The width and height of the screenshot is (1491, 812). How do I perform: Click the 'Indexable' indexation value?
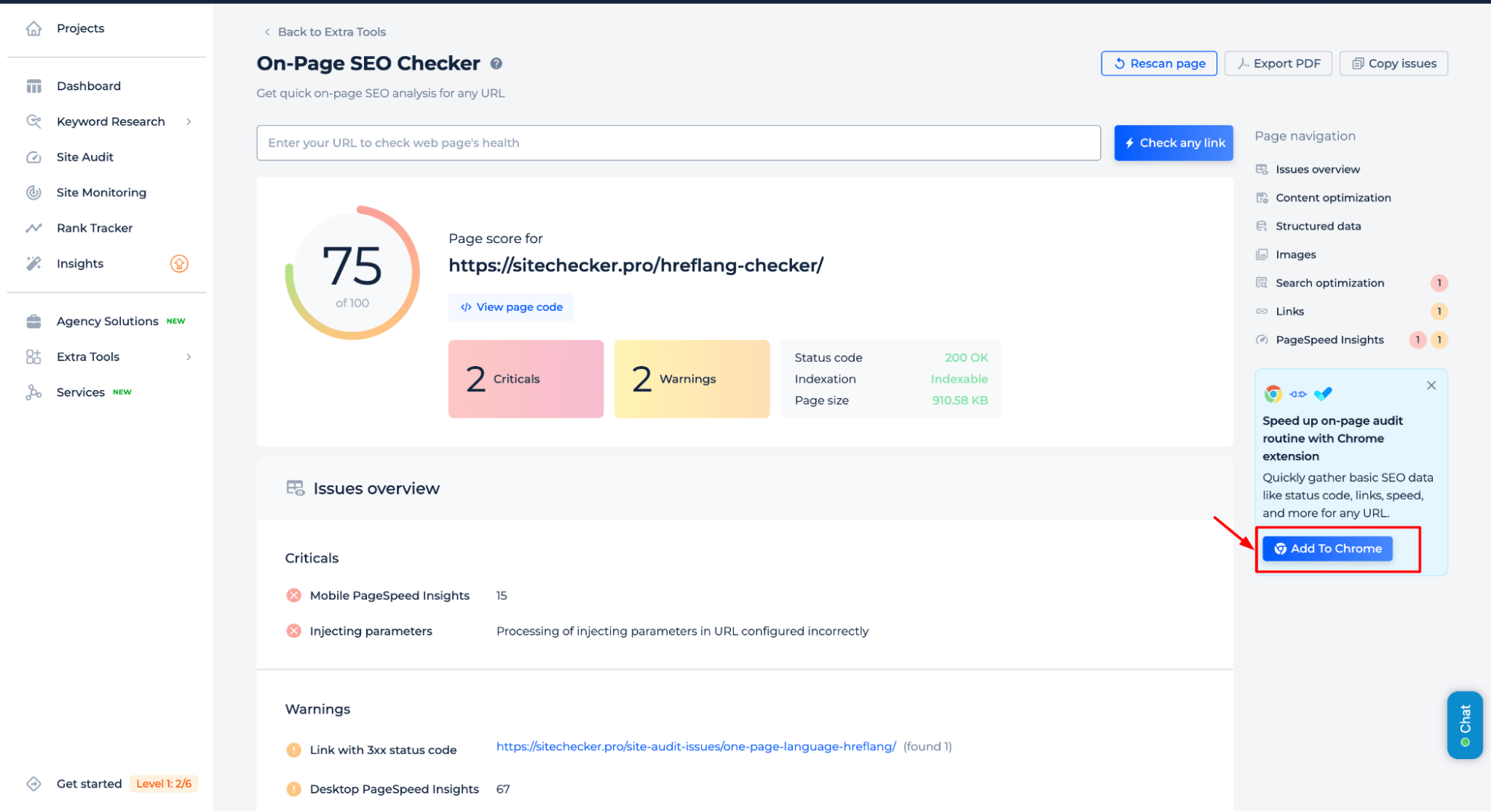959,380
